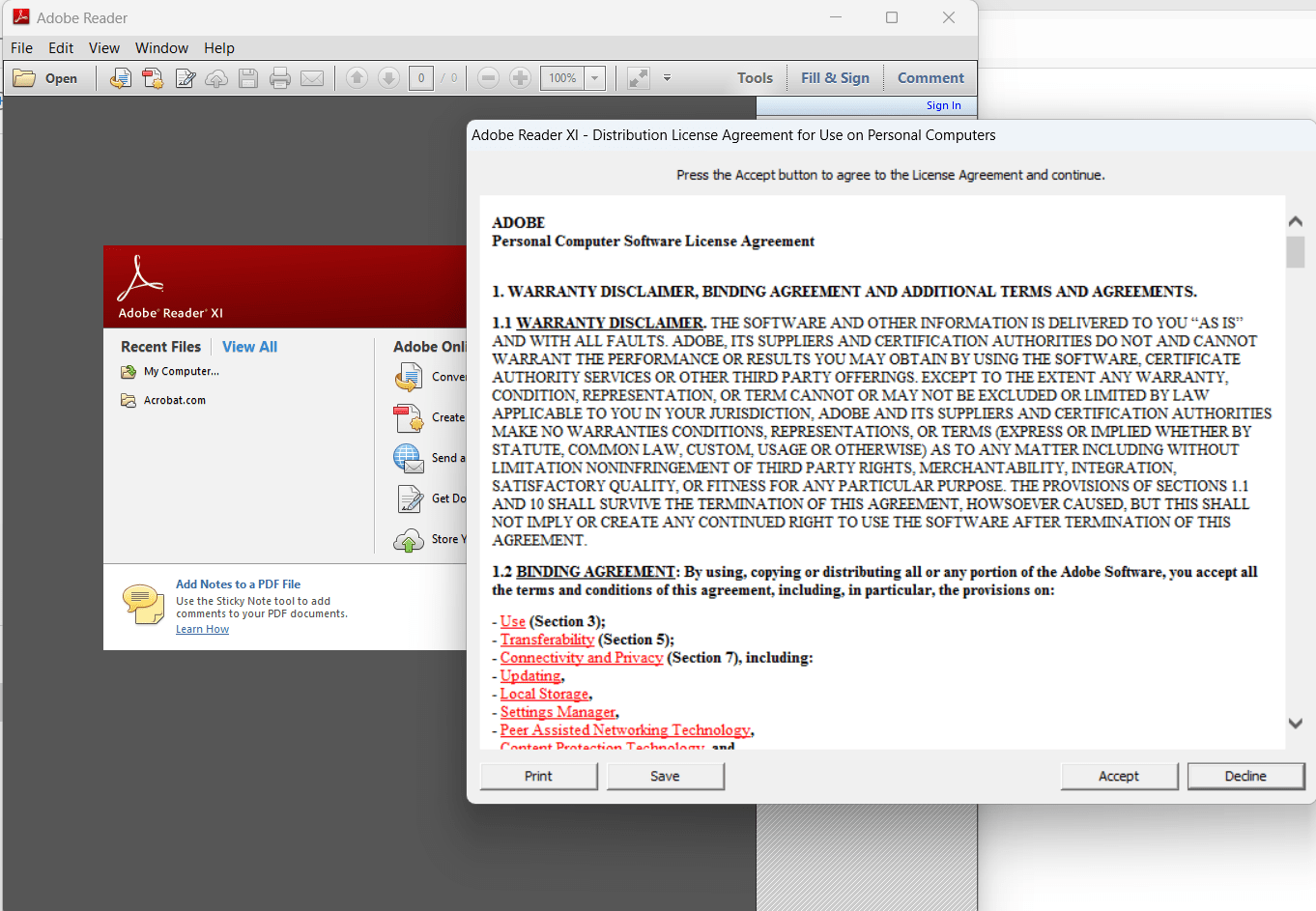The height and width of the screenshot is (911, 1316).
Task: Click the email envelope toolbar icon
Action: tap(312, 78)
